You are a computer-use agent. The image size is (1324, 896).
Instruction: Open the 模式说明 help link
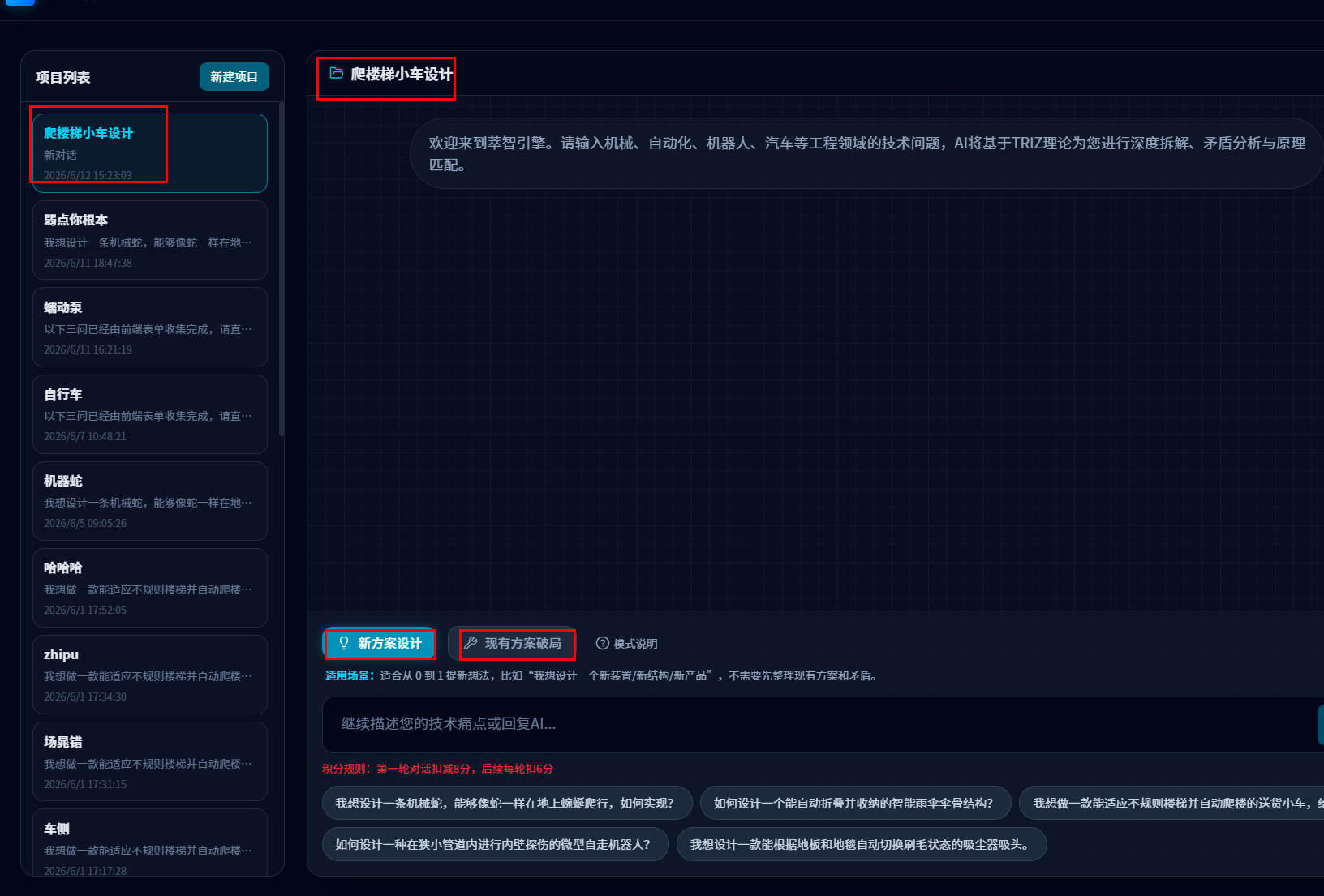pos(627,644)
